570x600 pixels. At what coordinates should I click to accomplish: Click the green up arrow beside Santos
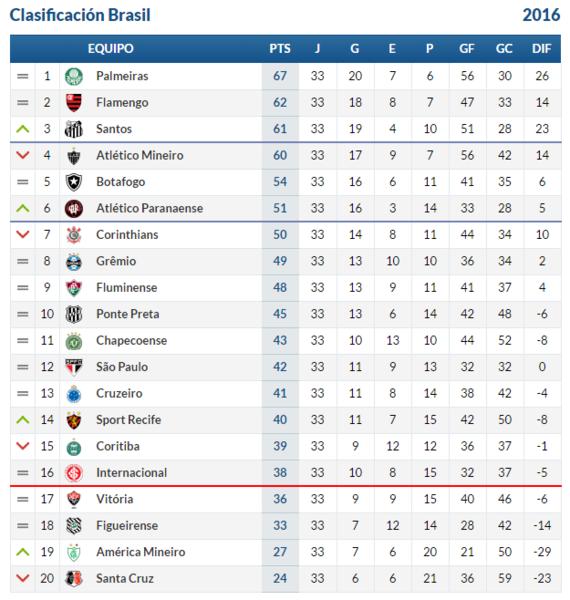click(23, 129)
